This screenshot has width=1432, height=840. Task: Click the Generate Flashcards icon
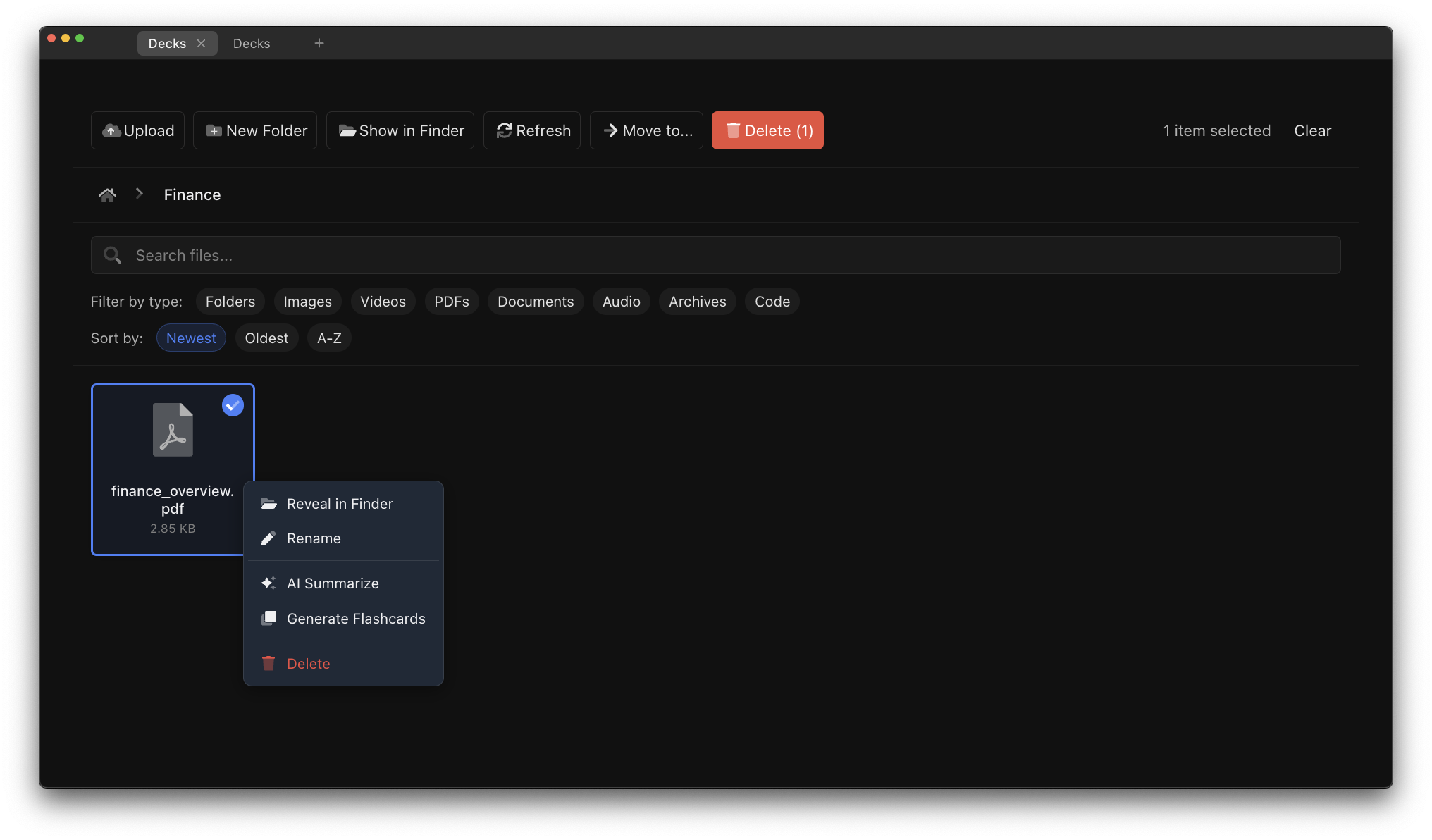pyautogui.click(x=268, y=618)
